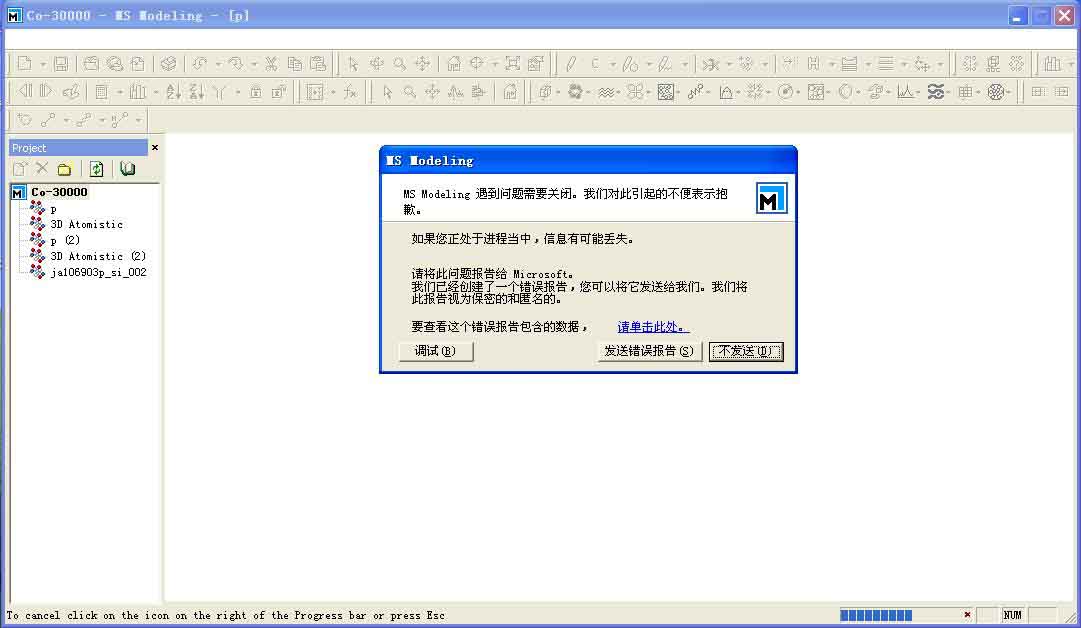Click the Cut scissors icon
This screenshot has width=1081, height=628.
click(271, 64)
